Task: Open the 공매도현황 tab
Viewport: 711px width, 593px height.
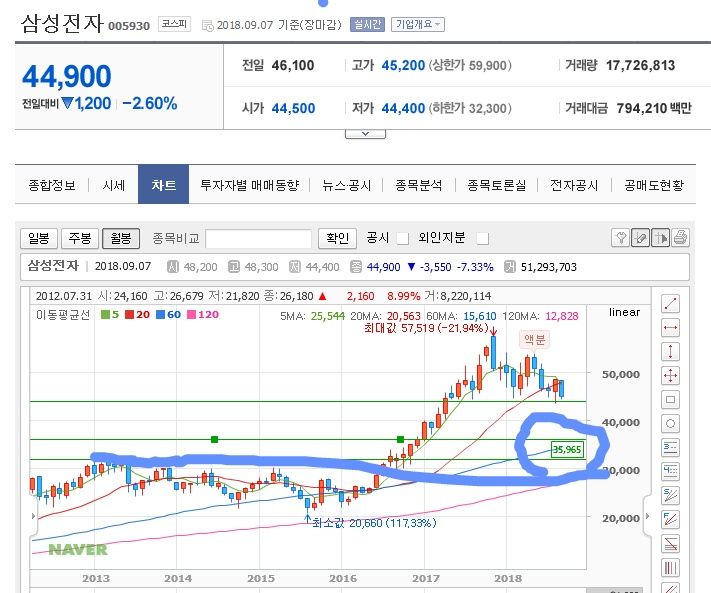Action: tap(654, 185)
